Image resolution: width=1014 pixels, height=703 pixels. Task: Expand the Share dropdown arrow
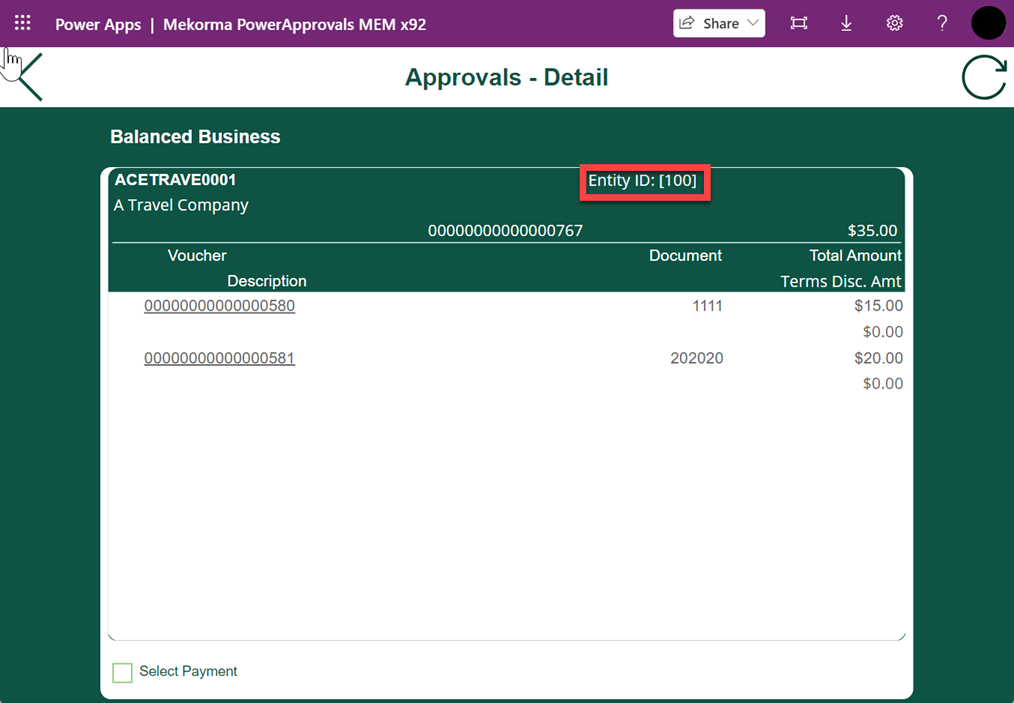[753, 23]
